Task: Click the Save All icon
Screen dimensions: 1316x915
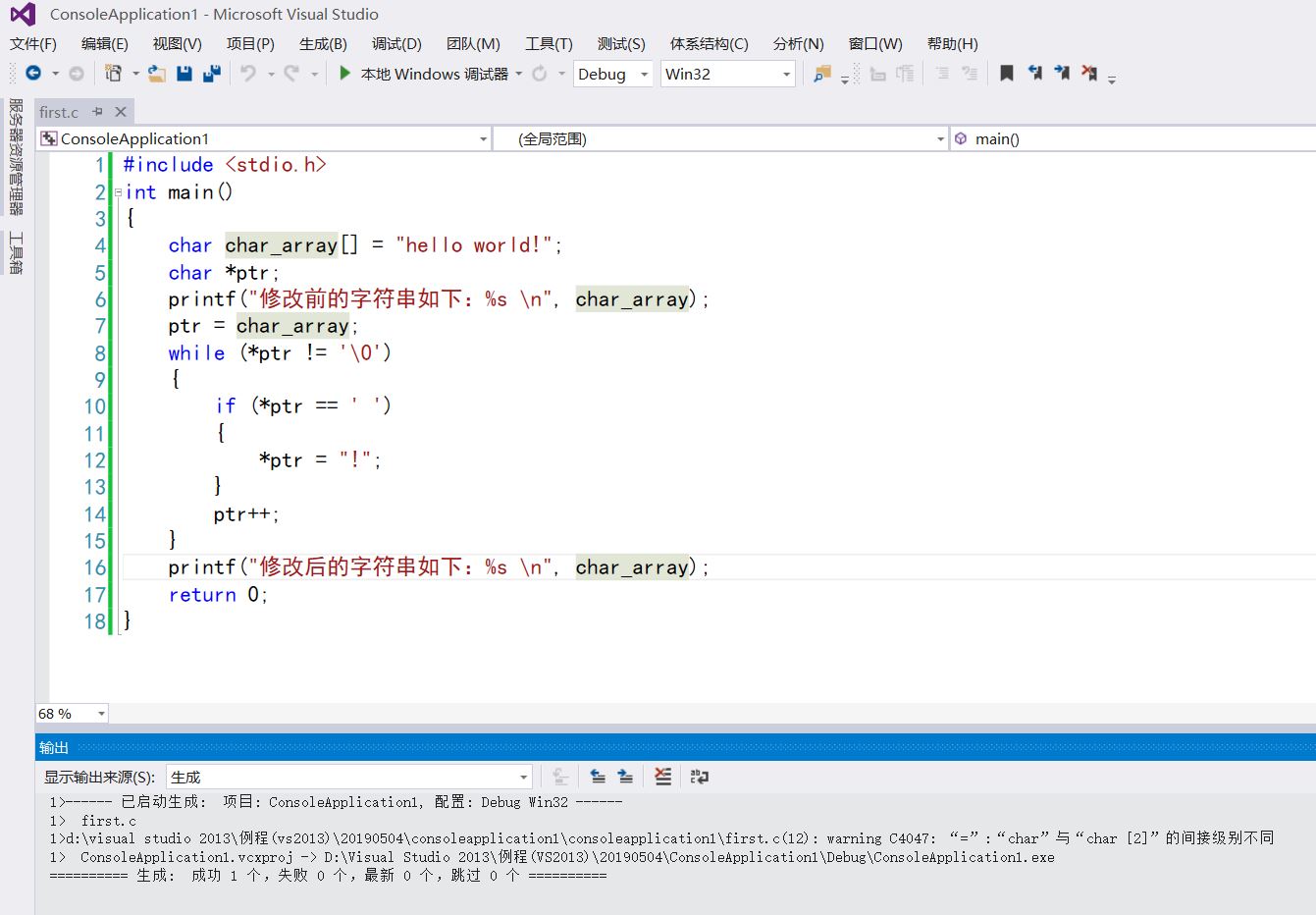Action: [212, 74]
